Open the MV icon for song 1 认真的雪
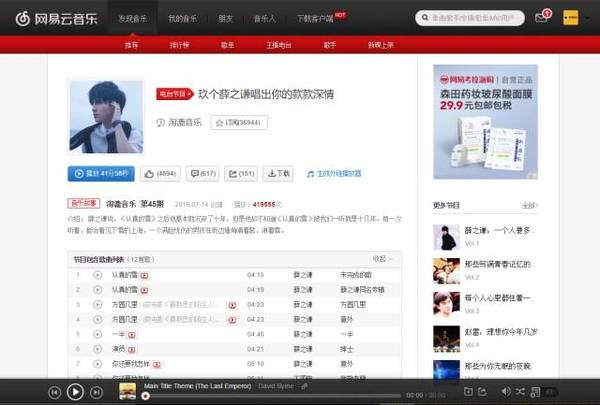The height and width of the screenshot is (405, 600). [x=144, y=275]
